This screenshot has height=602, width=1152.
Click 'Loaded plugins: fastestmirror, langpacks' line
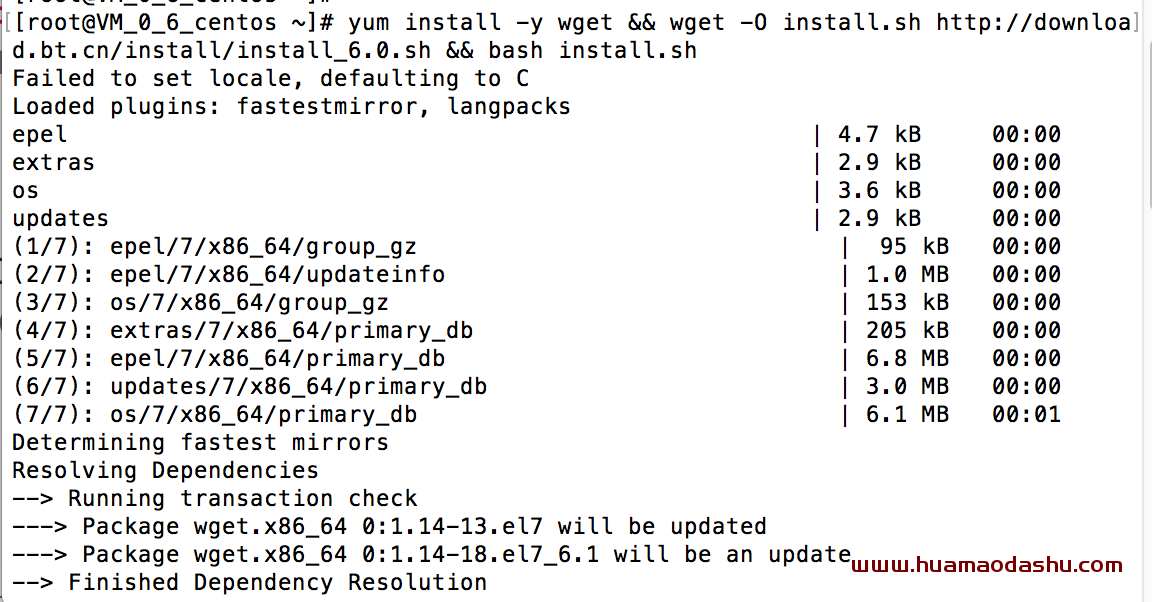pyautogui.click(x=291, y=107)
